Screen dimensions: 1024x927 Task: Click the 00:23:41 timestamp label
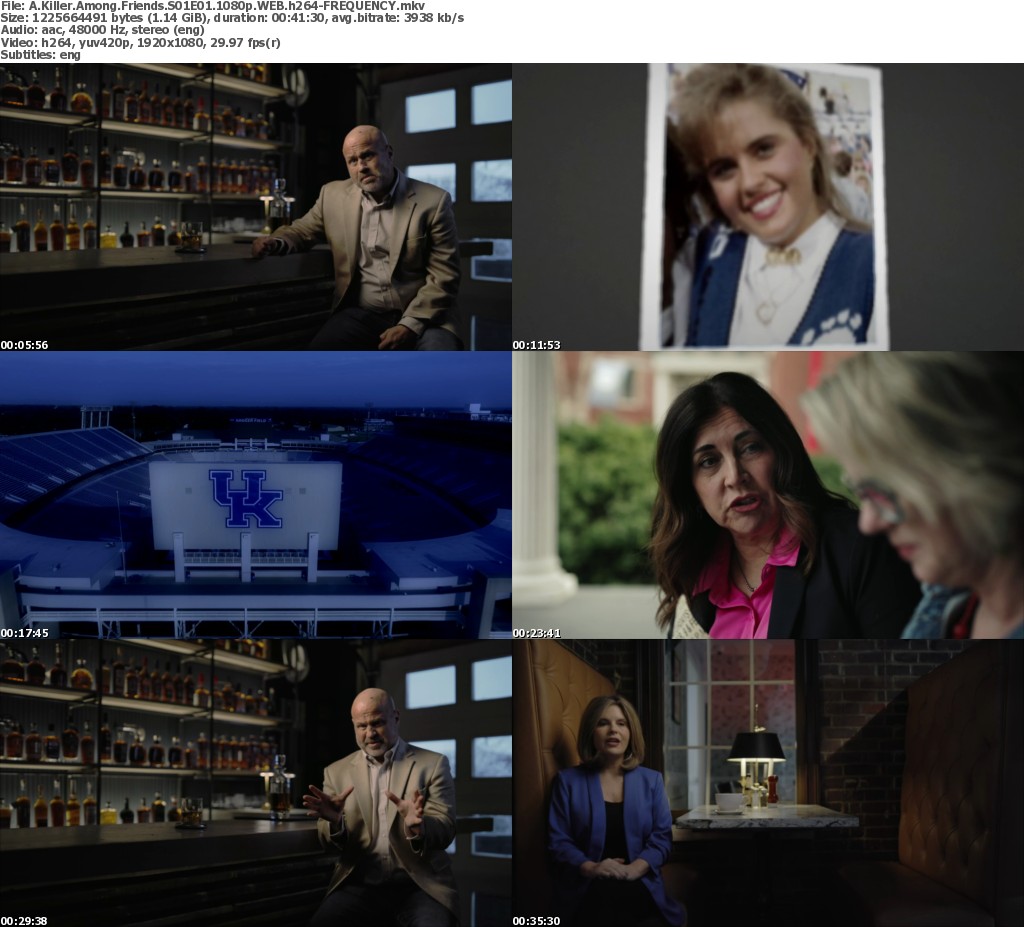click(536, 633)
